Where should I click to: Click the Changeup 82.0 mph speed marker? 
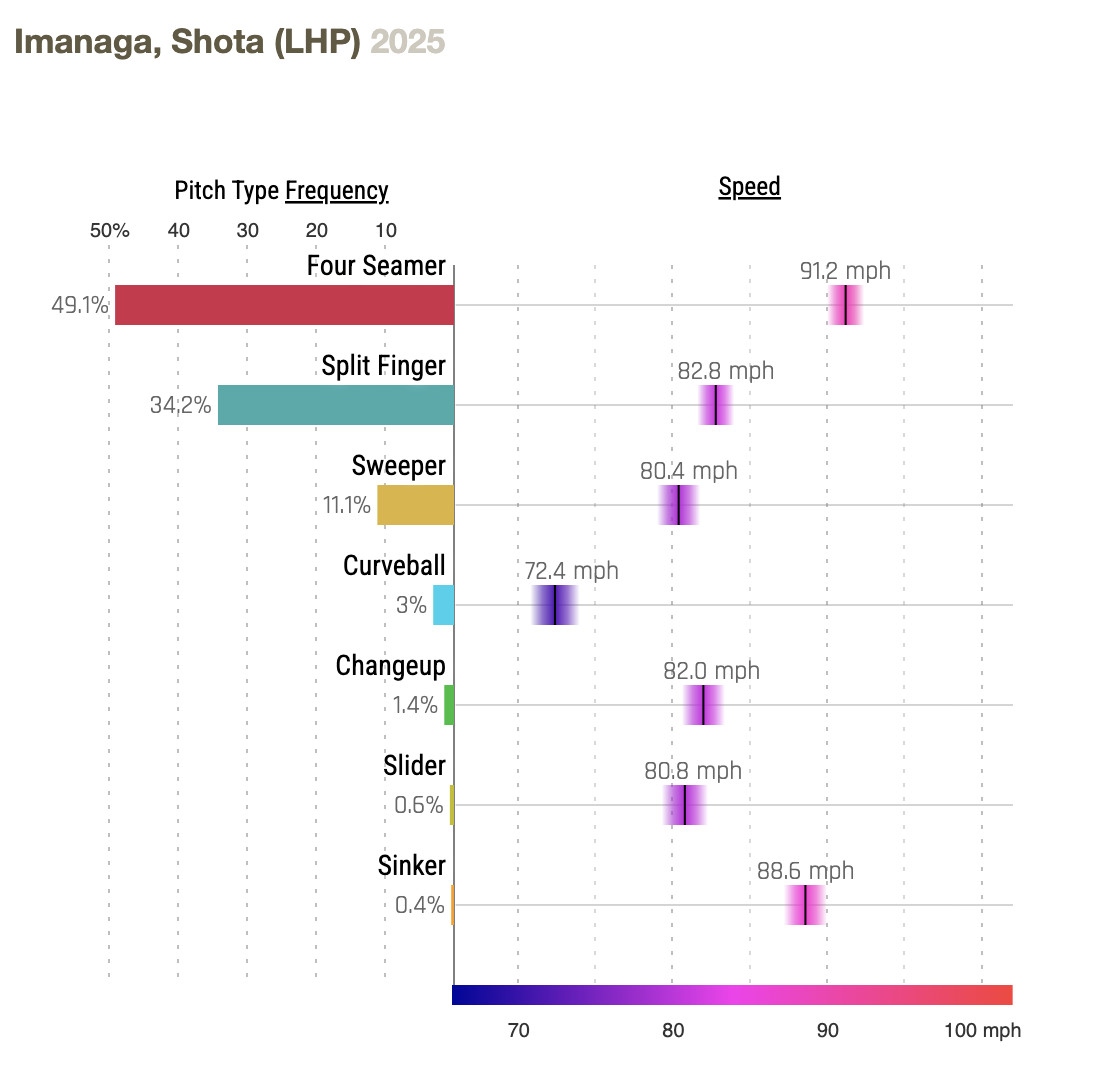[703, 705]
